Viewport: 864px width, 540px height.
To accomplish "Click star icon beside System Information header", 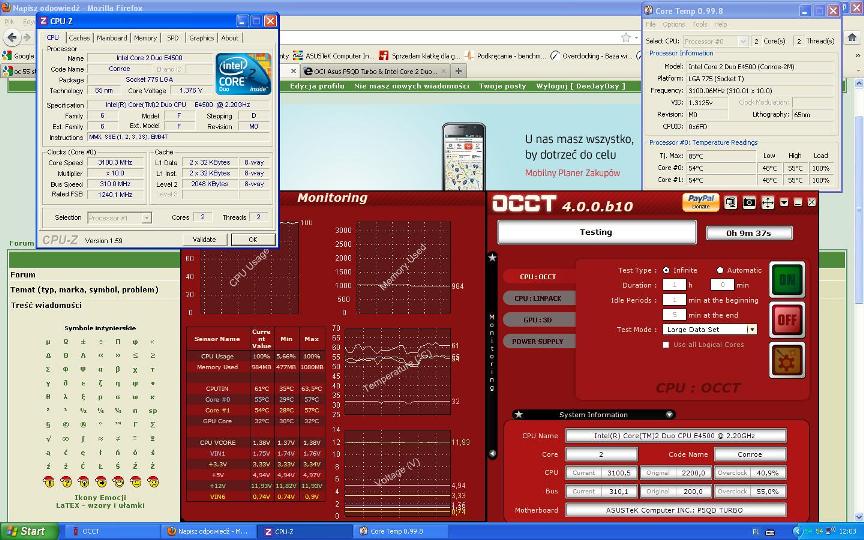I will coord(519,414).
